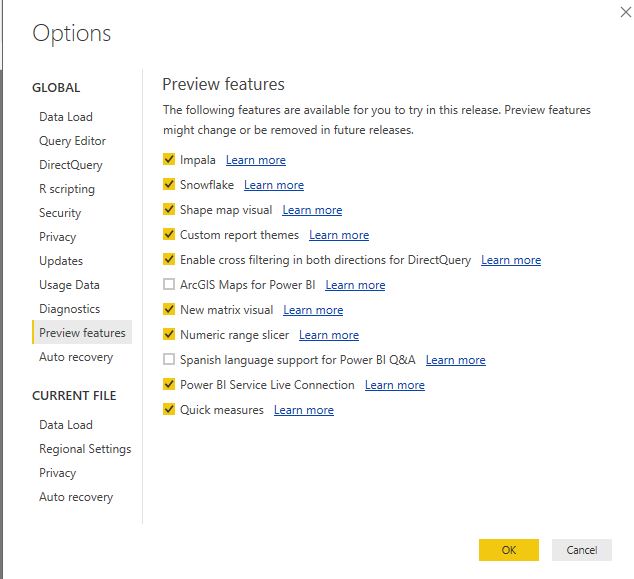The width and height of the screenshot is (634, 579).
Task: Open the DirectQuery settings page
Action: tap(70, 165)
